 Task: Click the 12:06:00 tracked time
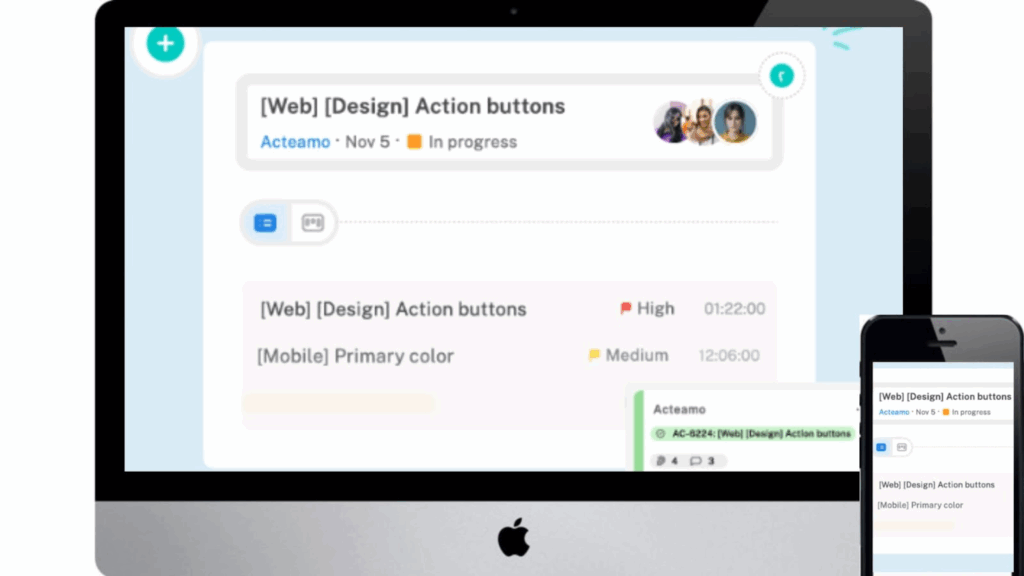point(729,356)
